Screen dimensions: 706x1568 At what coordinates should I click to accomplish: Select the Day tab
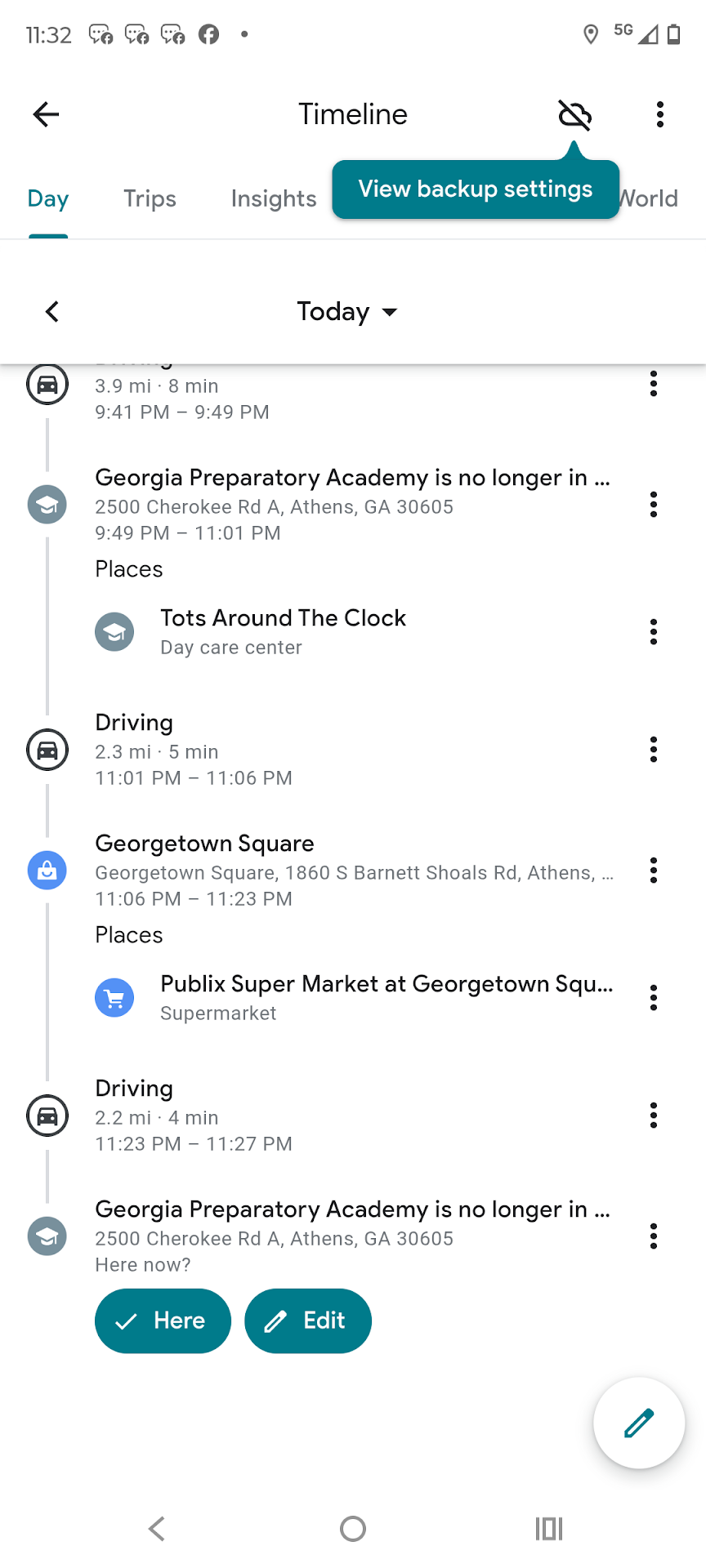click(x=47, y=198)
